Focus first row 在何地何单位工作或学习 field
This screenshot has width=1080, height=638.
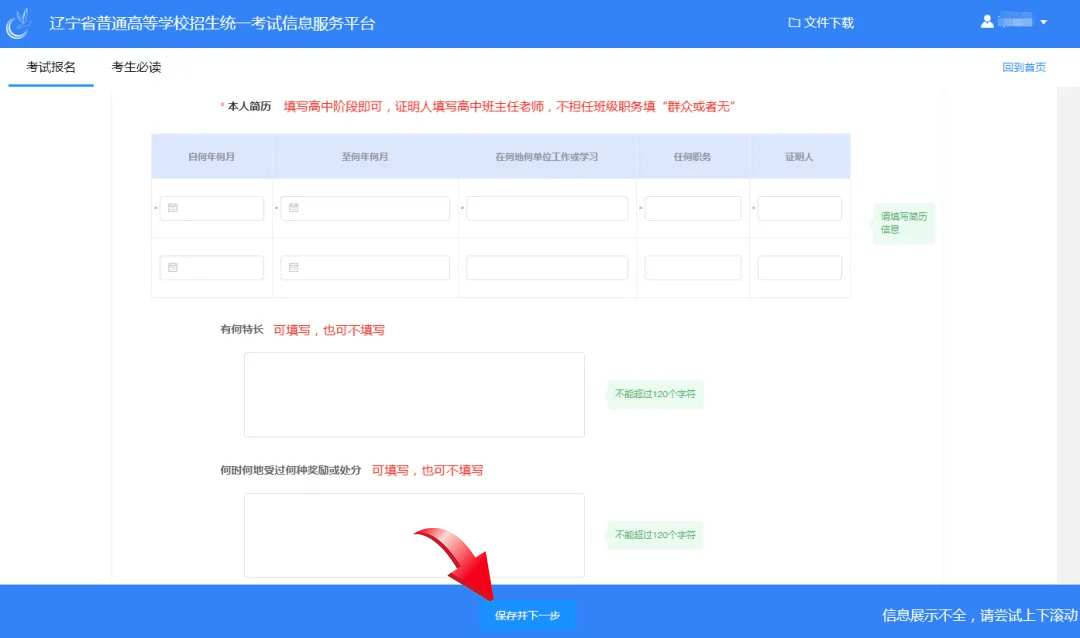(547, 208)
